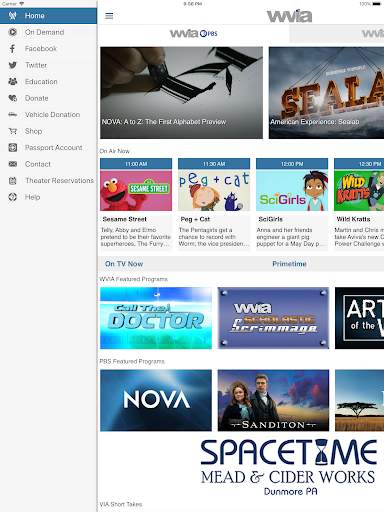Open American Experience Sealab video
This screenshot has height=512, width=384.
click(x=326, y=93)
